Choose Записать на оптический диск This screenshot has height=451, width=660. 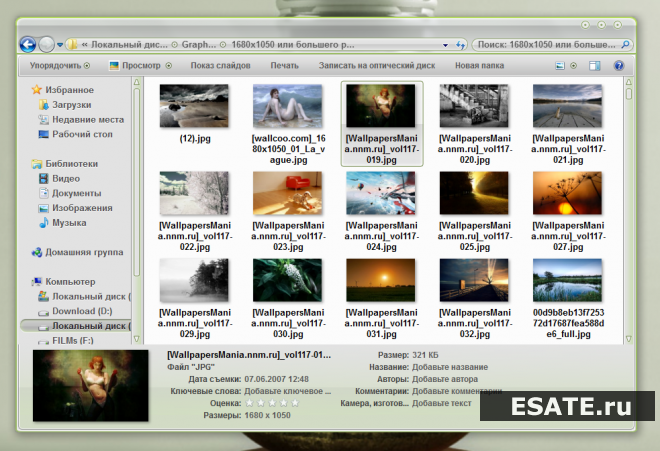pos(377,66)
